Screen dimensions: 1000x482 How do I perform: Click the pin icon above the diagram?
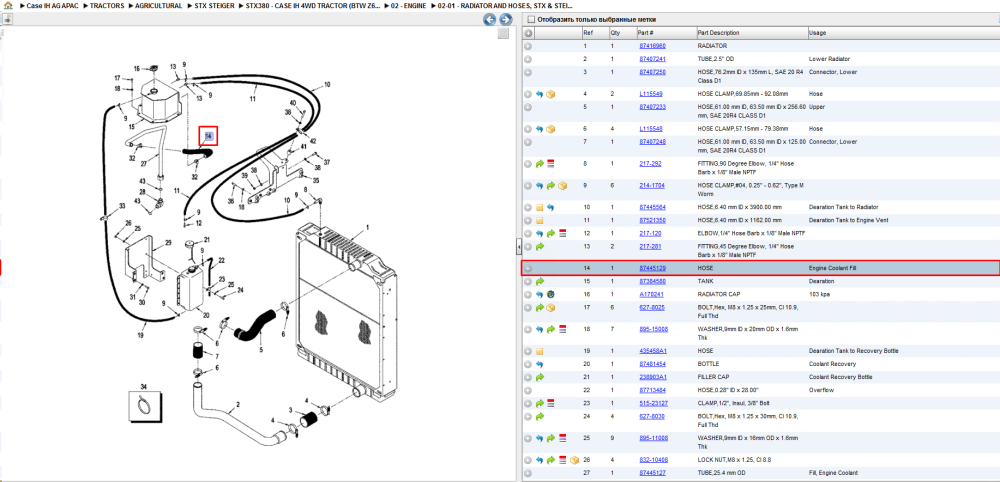click(7, 20)
